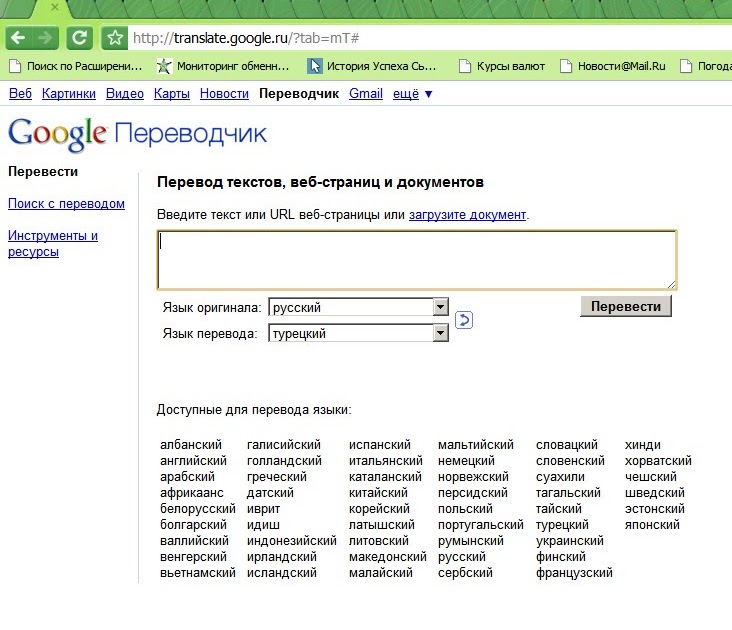Open the История Успеха bookmark
The image size is (732, 630).
[x=372, y=67]
